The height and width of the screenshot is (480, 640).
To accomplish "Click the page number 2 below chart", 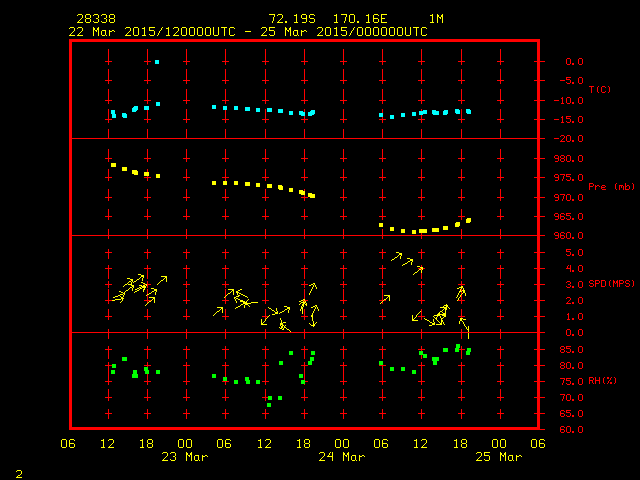I will (19, 474).
